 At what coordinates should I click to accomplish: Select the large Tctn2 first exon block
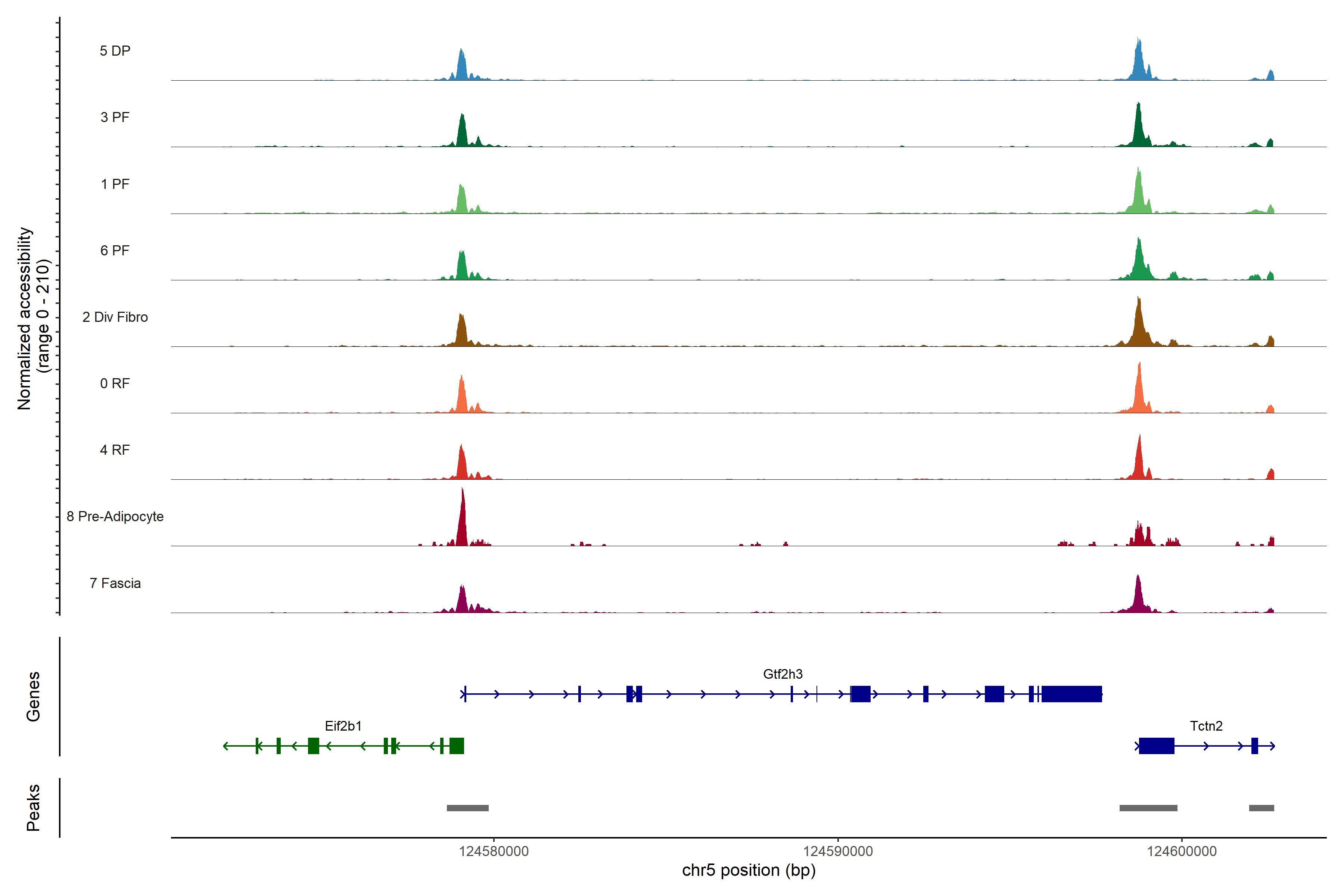(1156, 746)
